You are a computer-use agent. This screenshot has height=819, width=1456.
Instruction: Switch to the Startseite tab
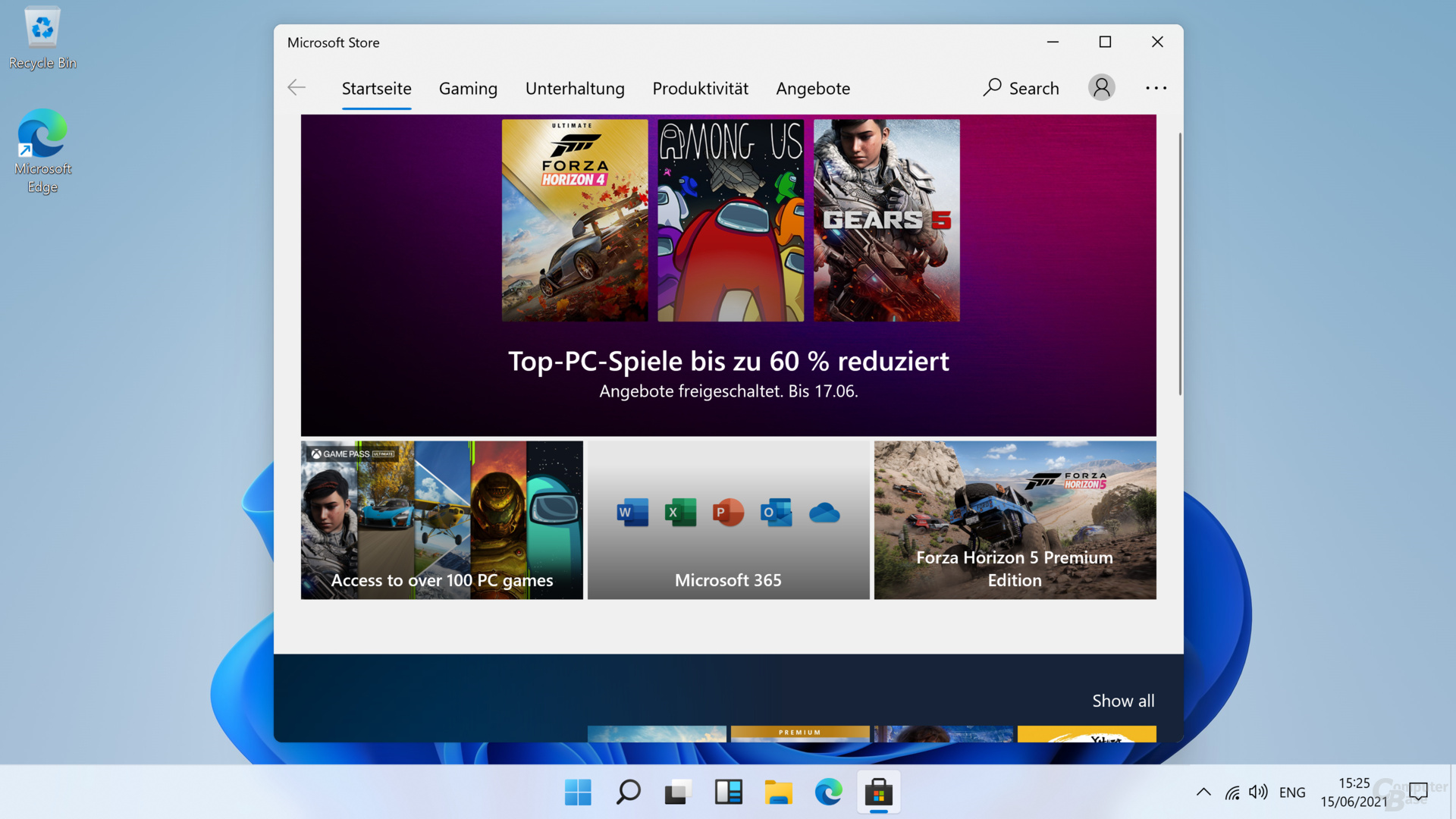[x=376, y=89]
